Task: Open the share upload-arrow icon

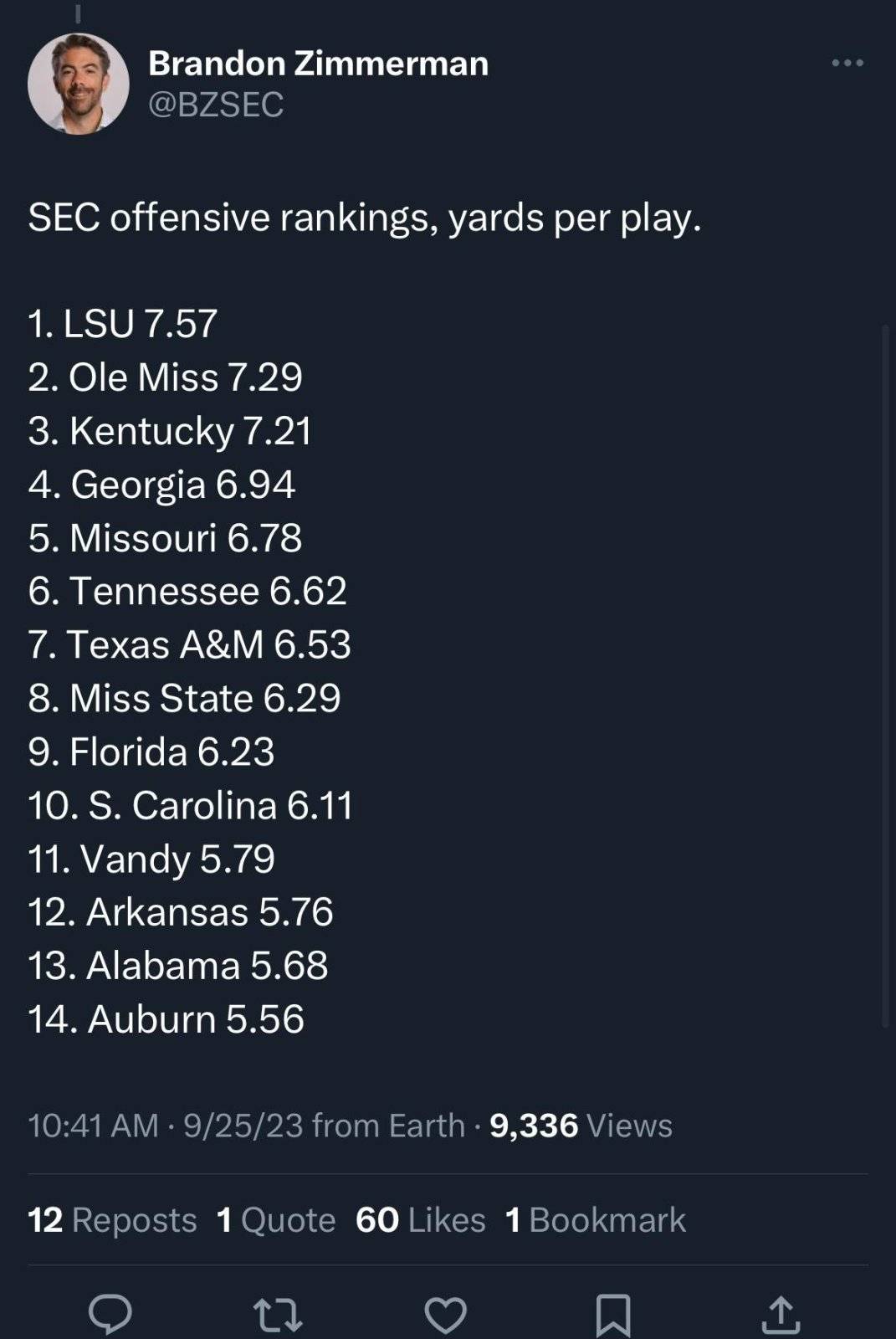Action: pyautogui.click(x=781, y=1314)
